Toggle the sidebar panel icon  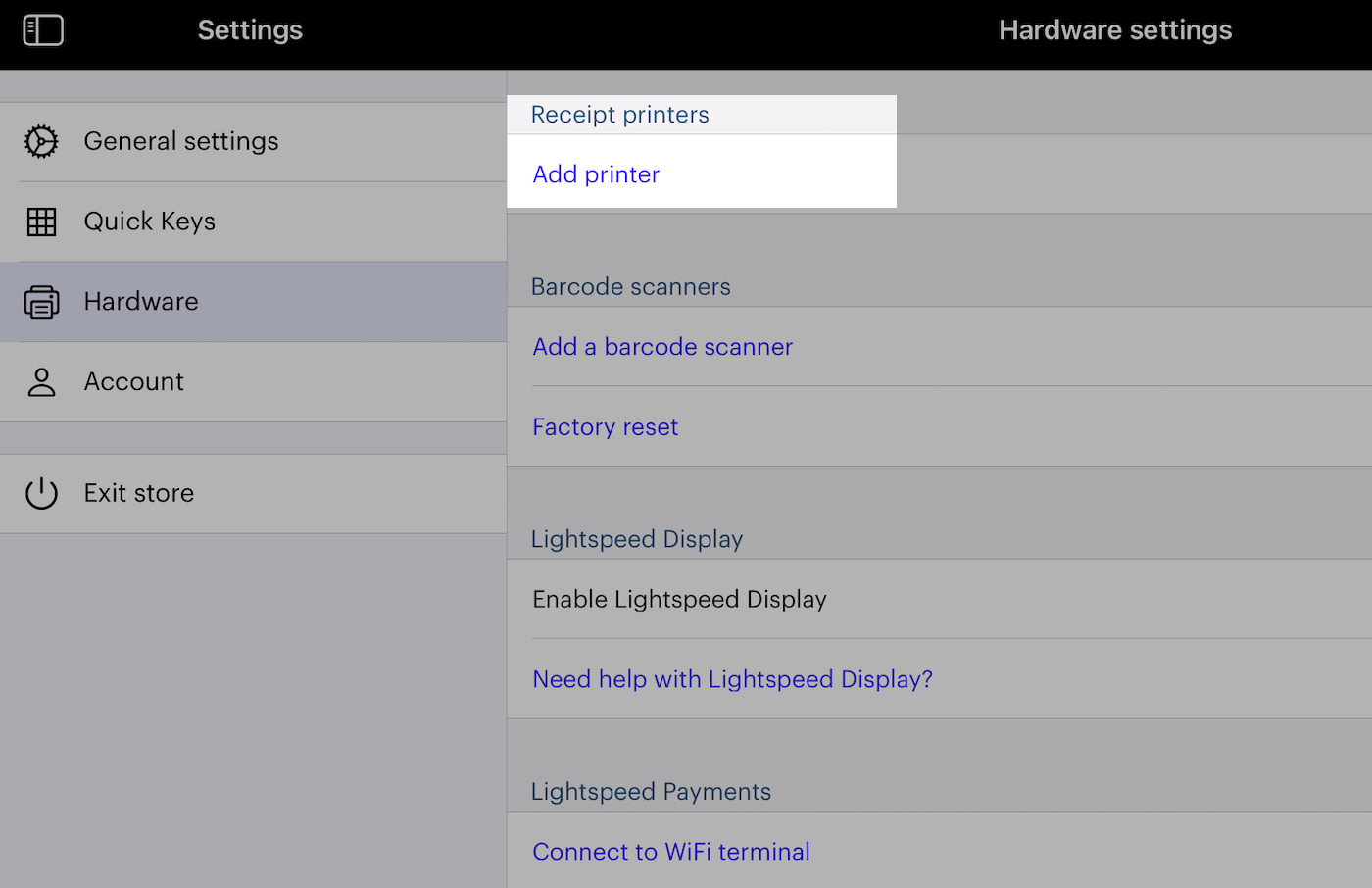(43, 30)
